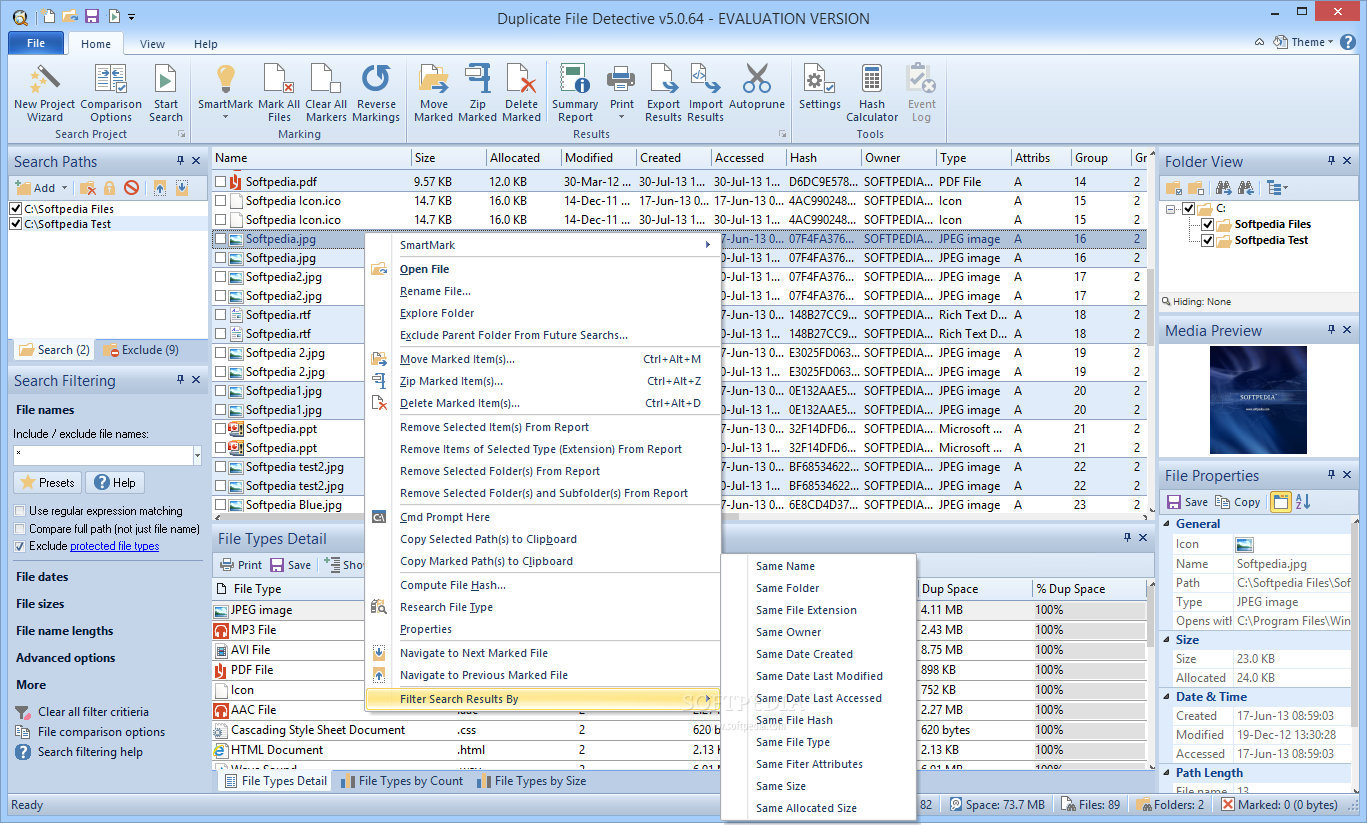Uncheck the C:\Softpedia Test search path

tap(15, 224)
